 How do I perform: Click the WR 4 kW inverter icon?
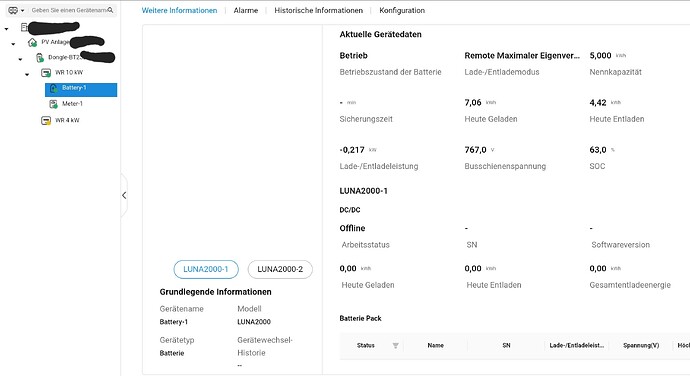[x=46, y=120]
